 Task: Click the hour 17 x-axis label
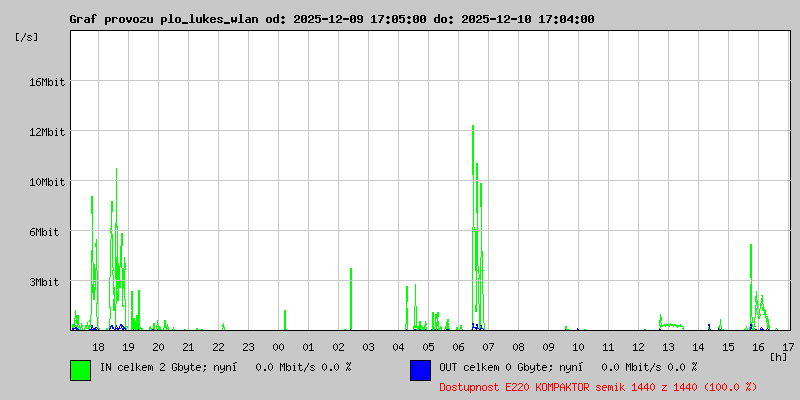click(x=788, y=347)
